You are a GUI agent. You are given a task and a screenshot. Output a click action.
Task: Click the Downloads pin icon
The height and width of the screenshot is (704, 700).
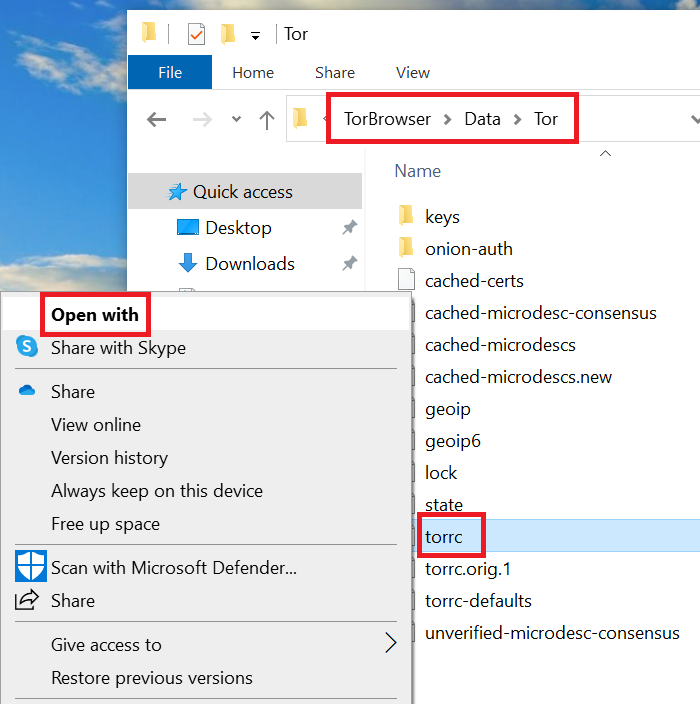[x=349, y=263]
